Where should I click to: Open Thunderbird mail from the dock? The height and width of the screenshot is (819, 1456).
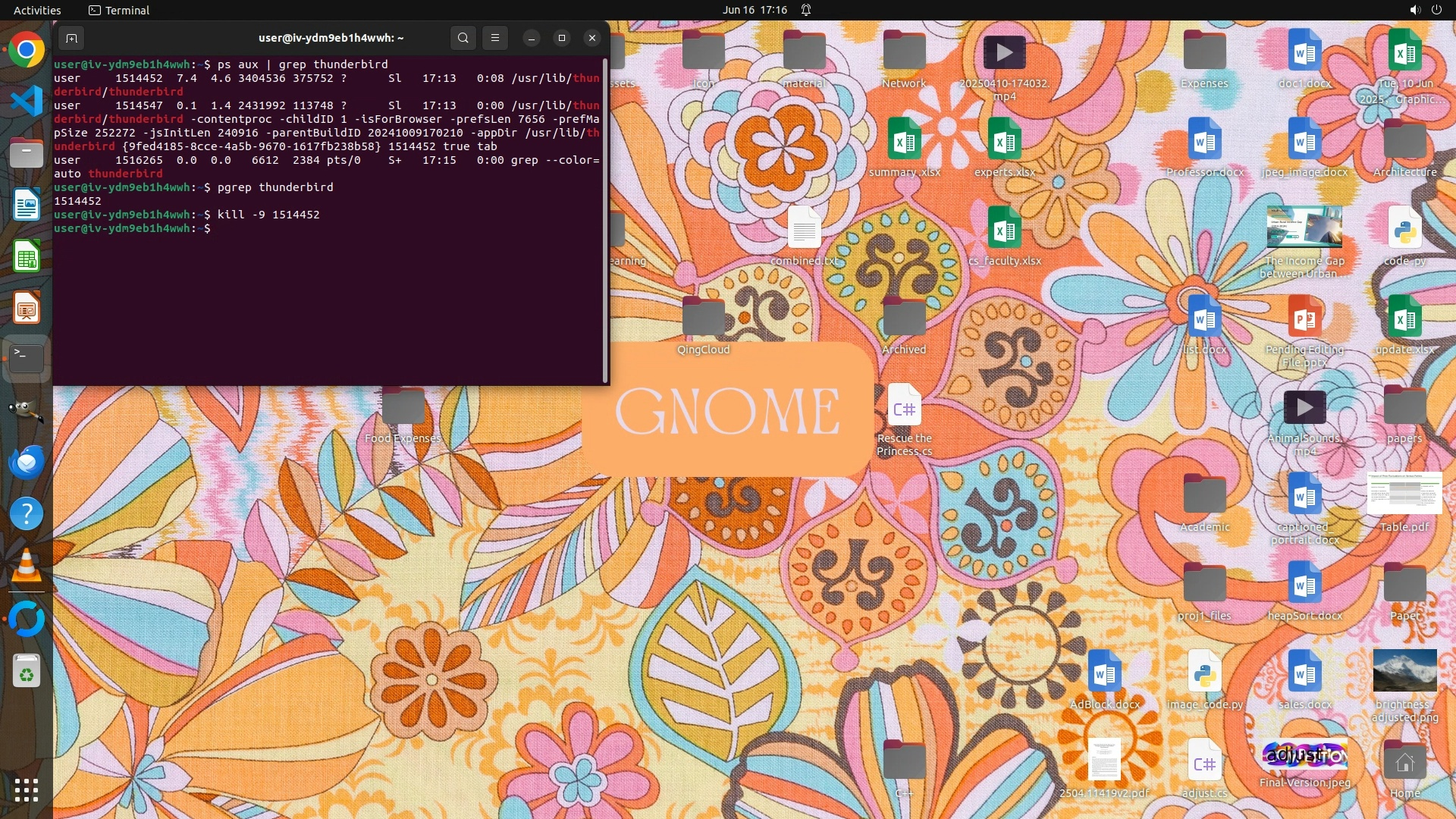pos(27,462)
